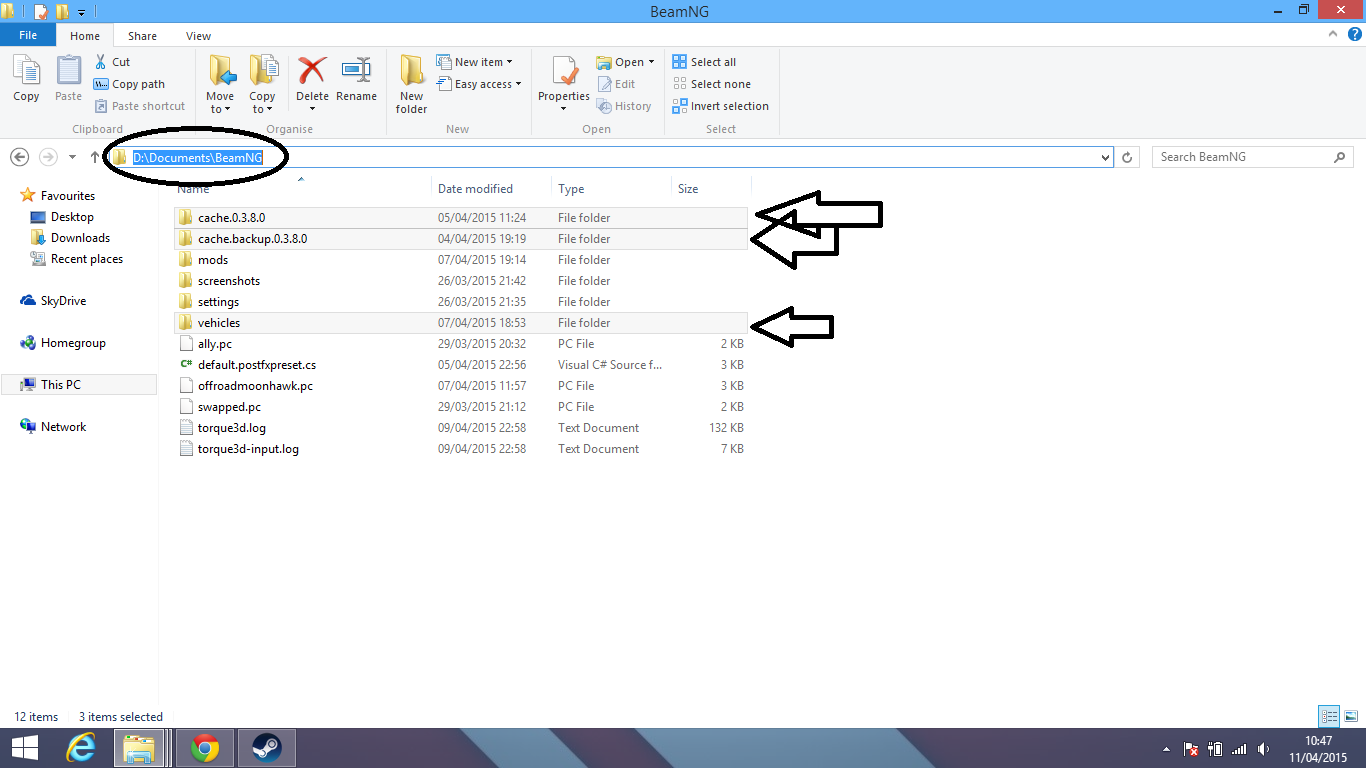Open the Easy access dropdown
Viewport: 1366px width, 768px height.
pyautogui.click(x=480, y=84)
